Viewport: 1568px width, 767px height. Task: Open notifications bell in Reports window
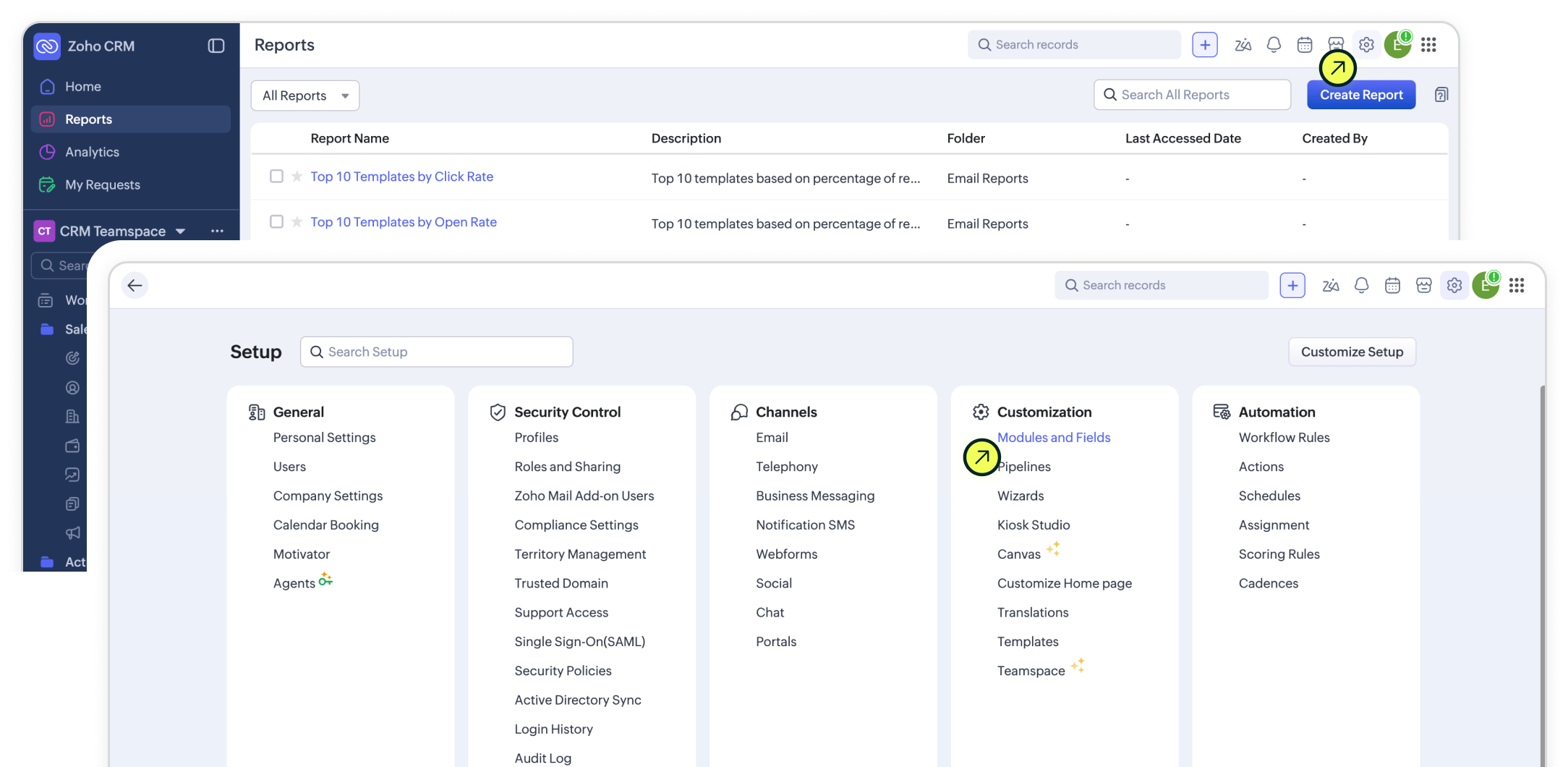[x=1274, y=45]
